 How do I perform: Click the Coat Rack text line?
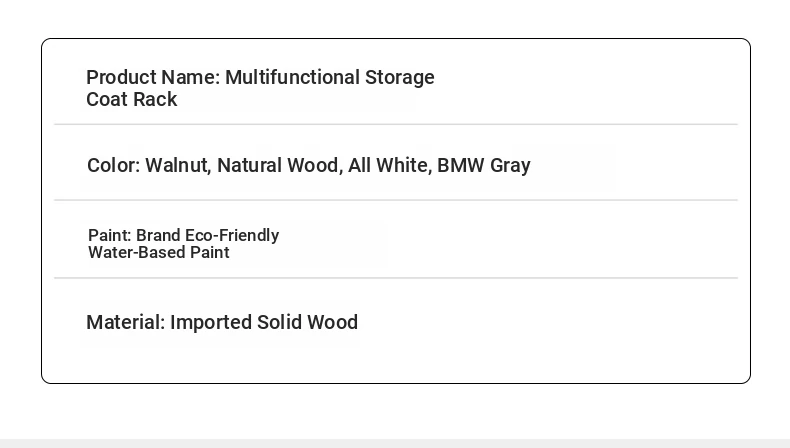131,99
